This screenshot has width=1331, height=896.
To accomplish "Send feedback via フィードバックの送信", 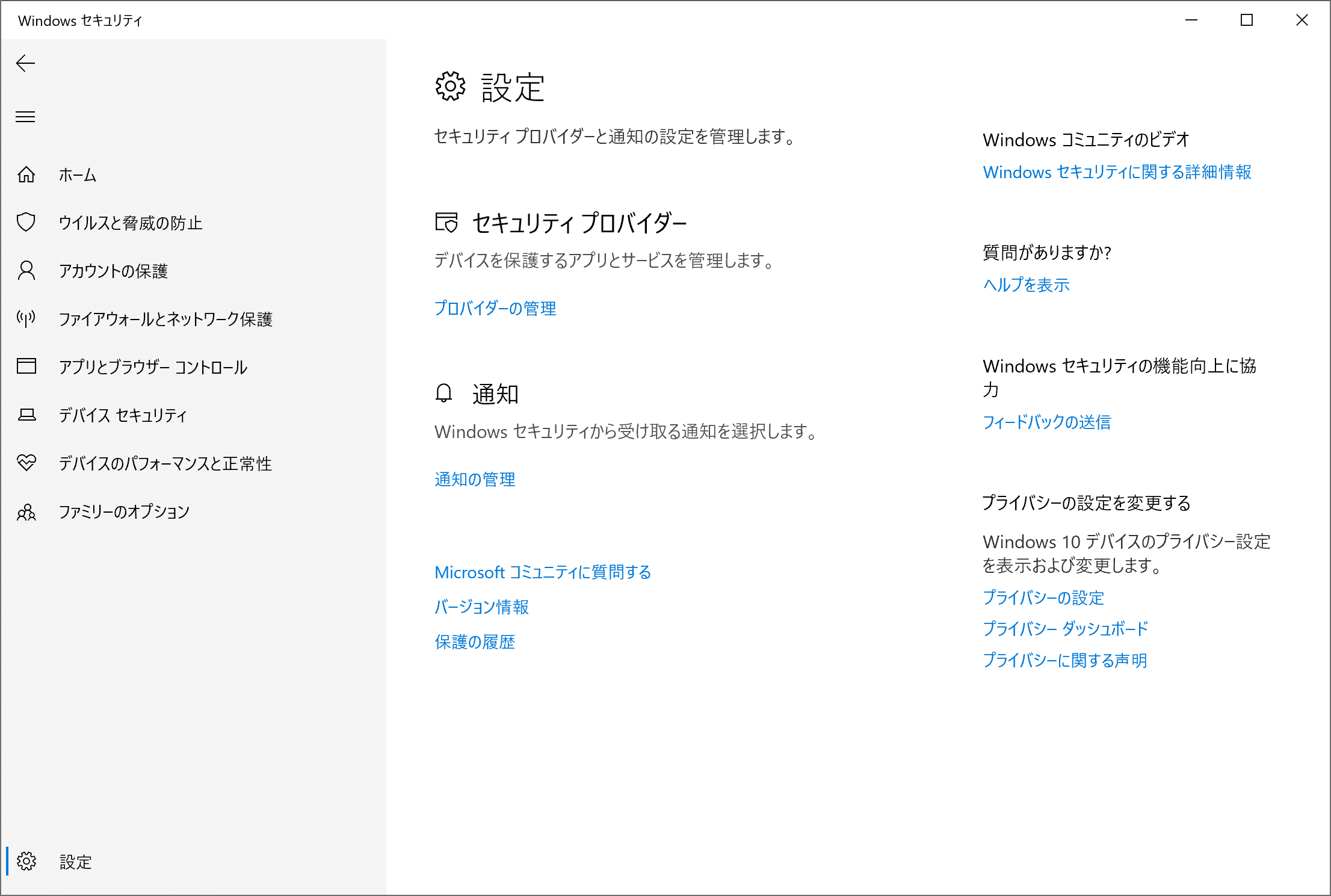I will pos(1046,422).
